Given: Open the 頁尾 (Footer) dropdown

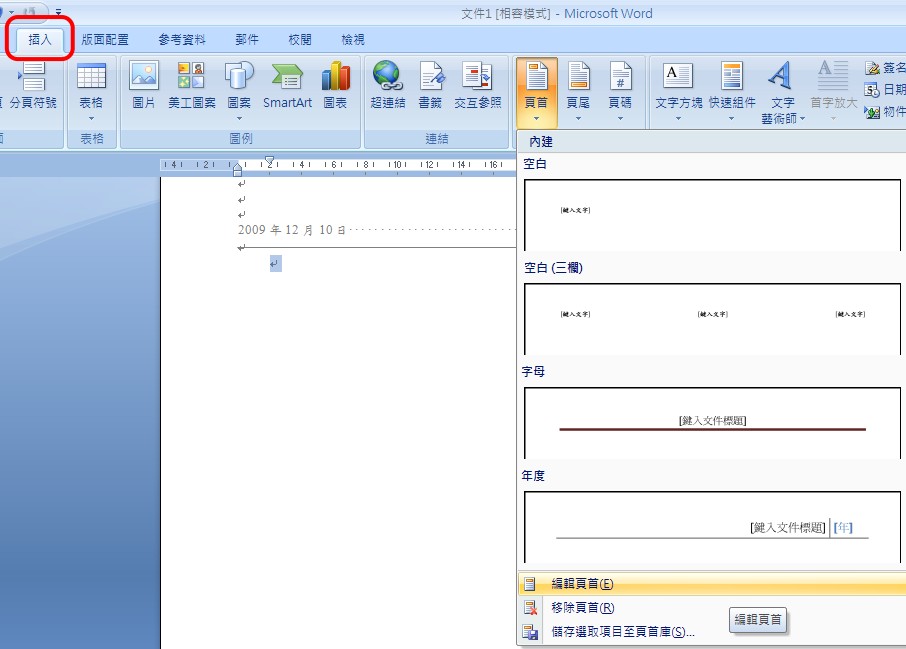Looking at the screenshot, I should point(578,90).
